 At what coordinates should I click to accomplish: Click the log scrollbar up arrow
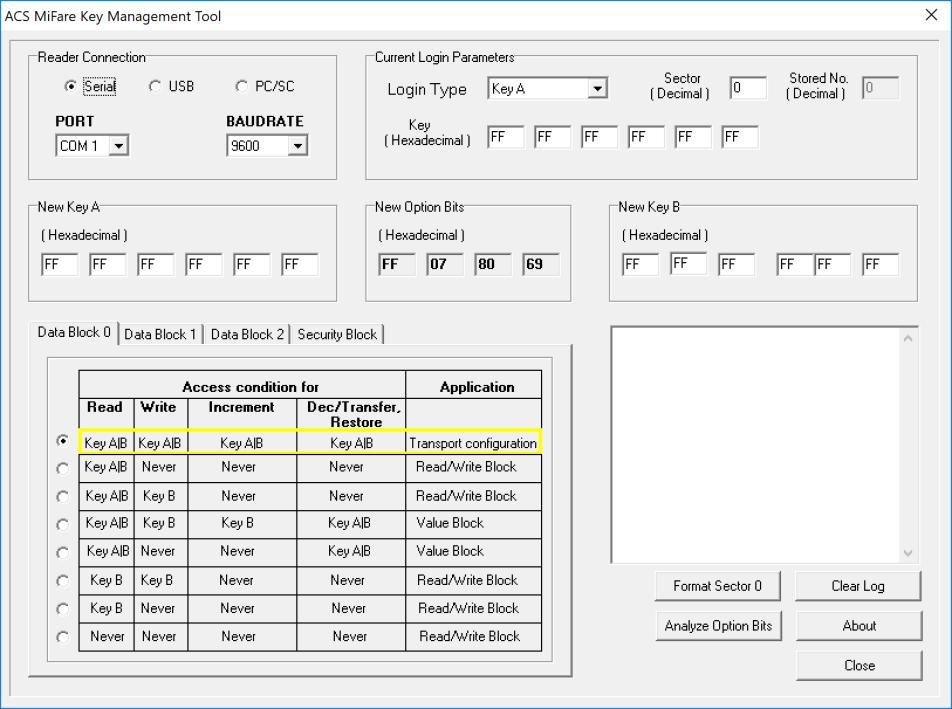click(x=908, y=338)
